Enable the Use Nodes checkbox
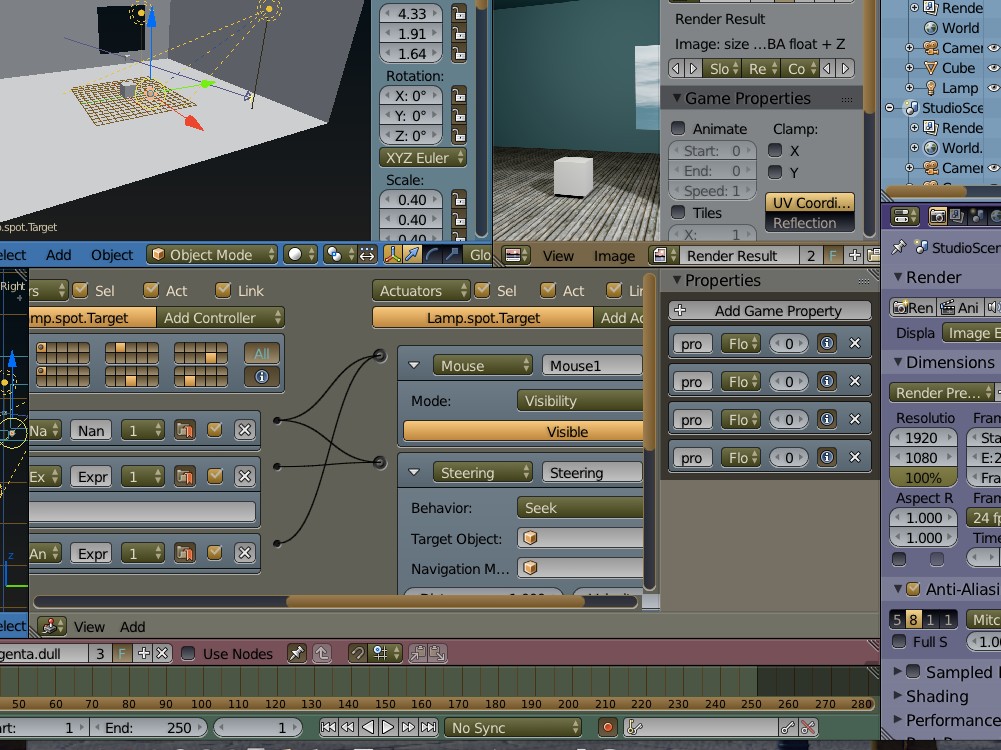The height and width of the screenshot is (750, 1001). (x=188, y=653)
